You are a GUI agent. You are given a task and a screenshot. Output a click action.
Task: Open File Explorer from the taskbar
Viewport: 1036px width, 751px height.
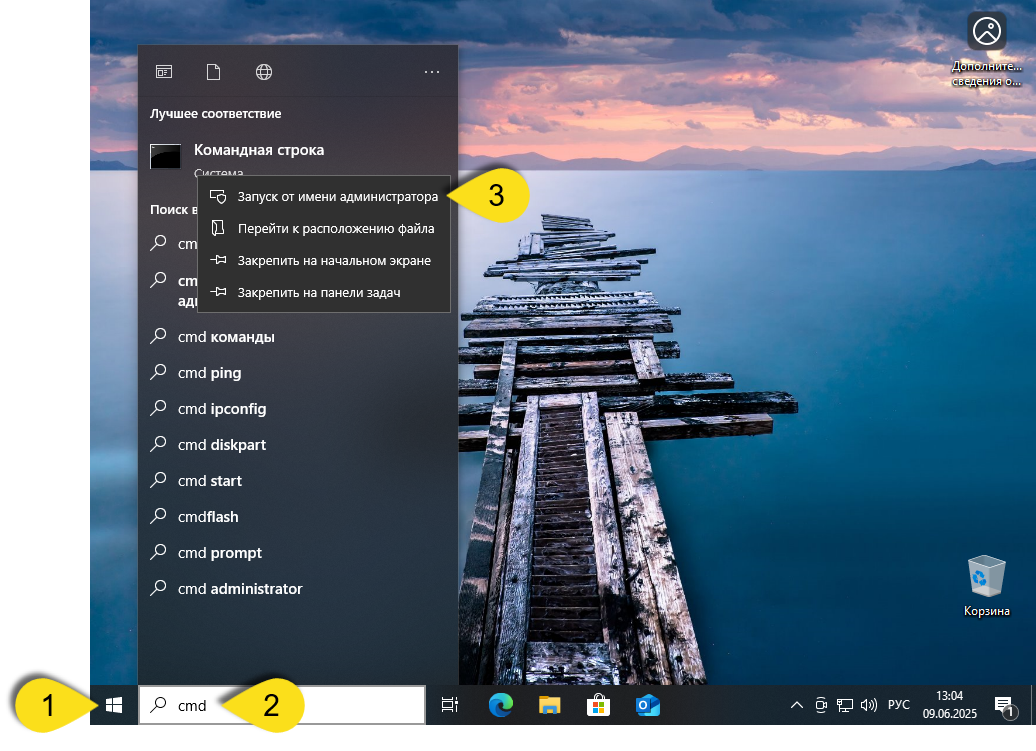pyautogui.click(x=548, y=705)
